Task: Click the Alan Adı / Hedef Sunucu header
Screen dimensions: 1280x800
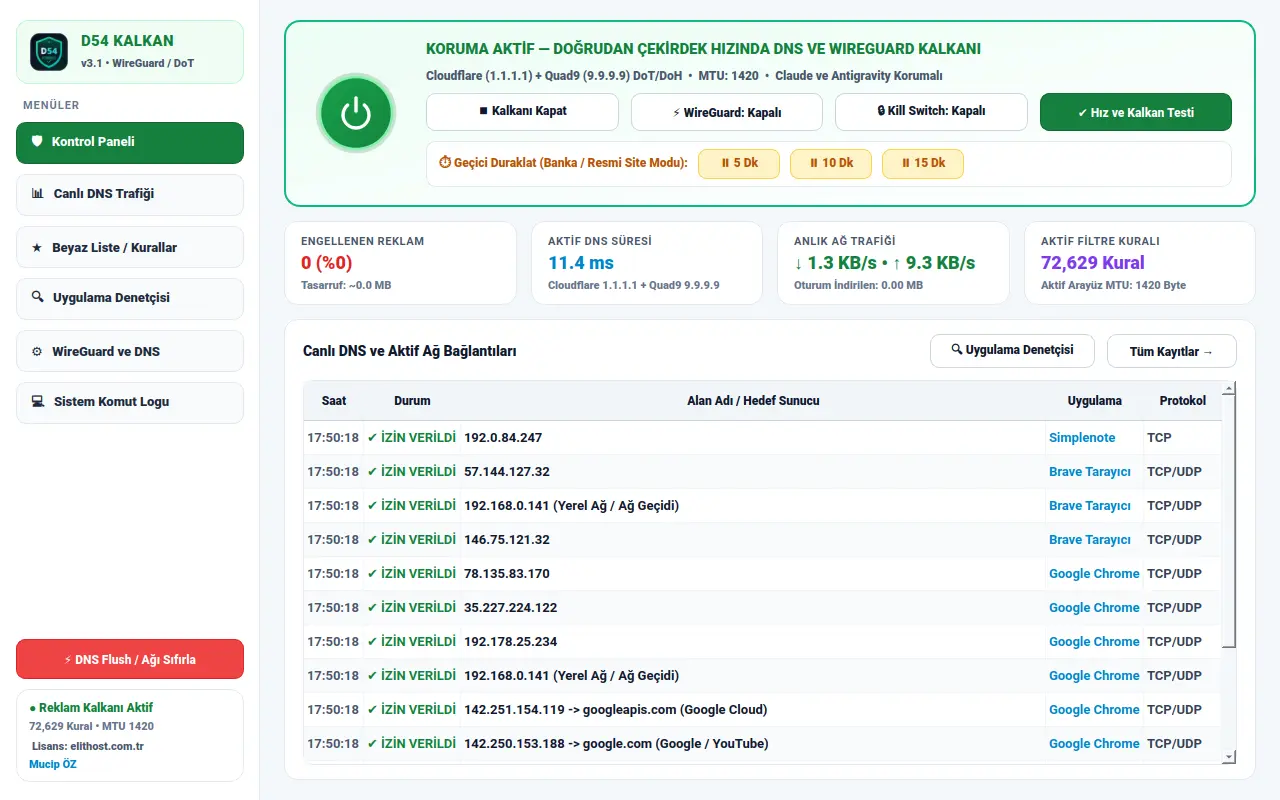Action: pos(753,401)
